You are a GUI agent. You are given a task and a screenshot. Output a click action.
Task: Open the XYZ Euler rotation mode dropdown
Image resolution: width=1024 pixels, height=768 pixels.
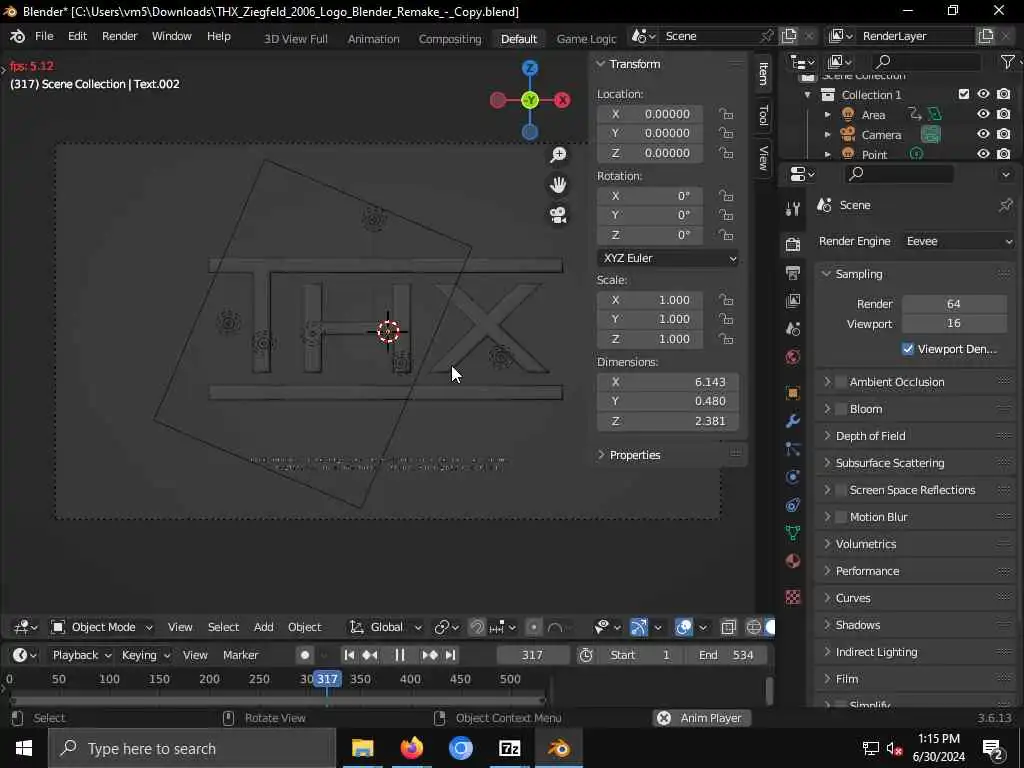coord(667,258)
